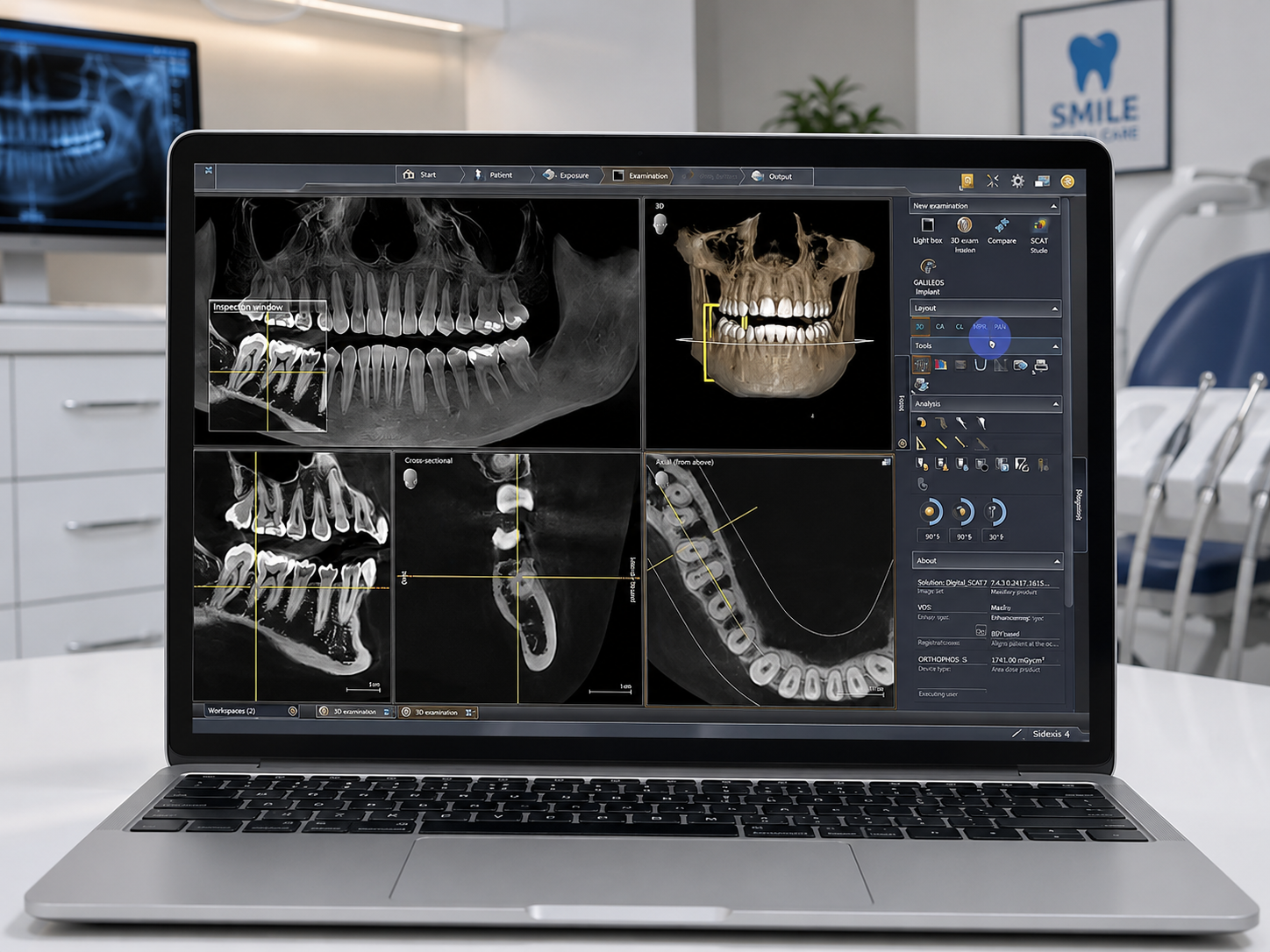Go to the Exposure phase
The width and height of the screenshot is (1270, 952).
click(x=567, y=175)
